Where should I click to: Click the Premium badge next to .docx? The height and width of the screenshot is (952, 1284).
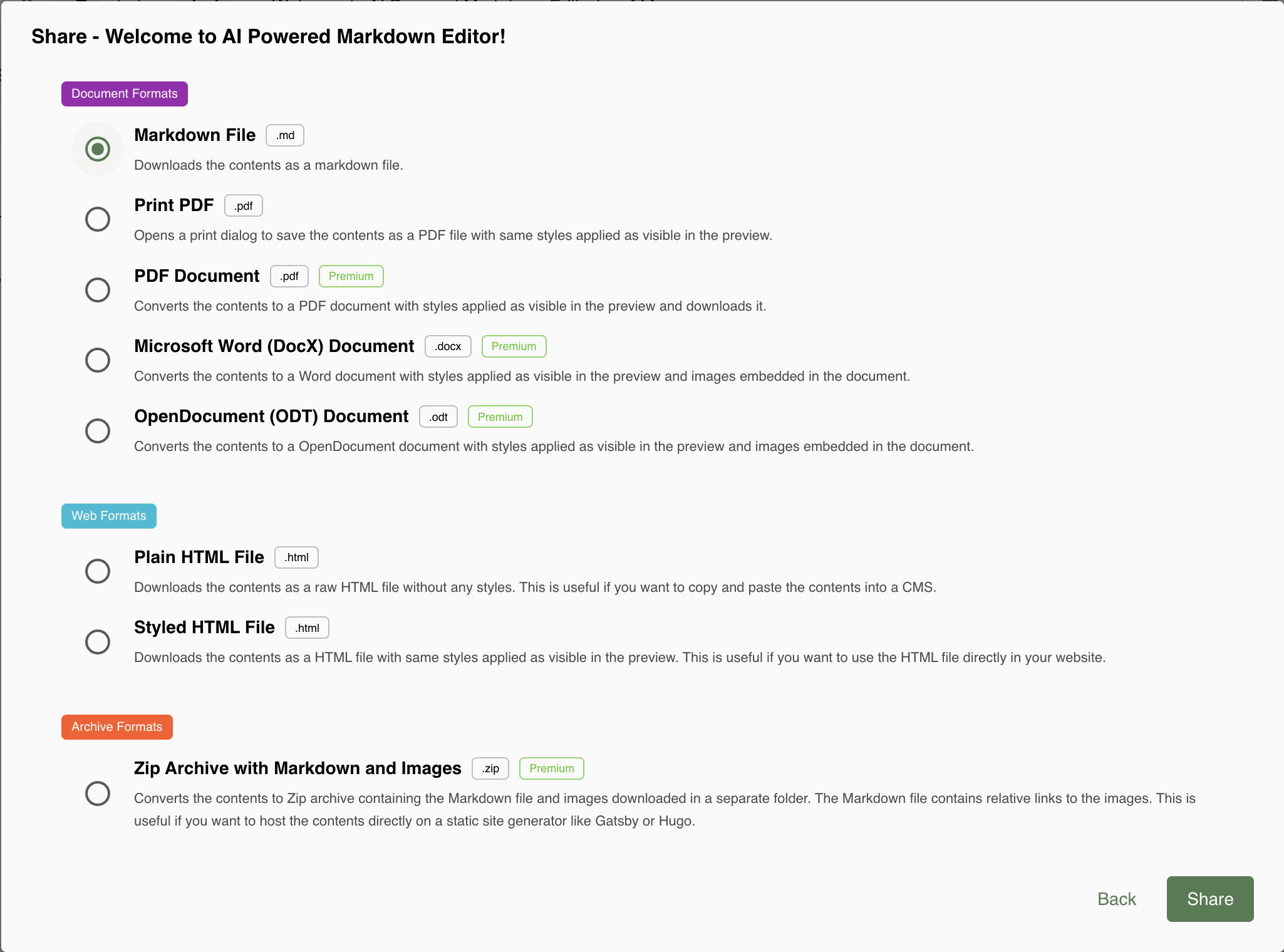click(x=514, y=346)
